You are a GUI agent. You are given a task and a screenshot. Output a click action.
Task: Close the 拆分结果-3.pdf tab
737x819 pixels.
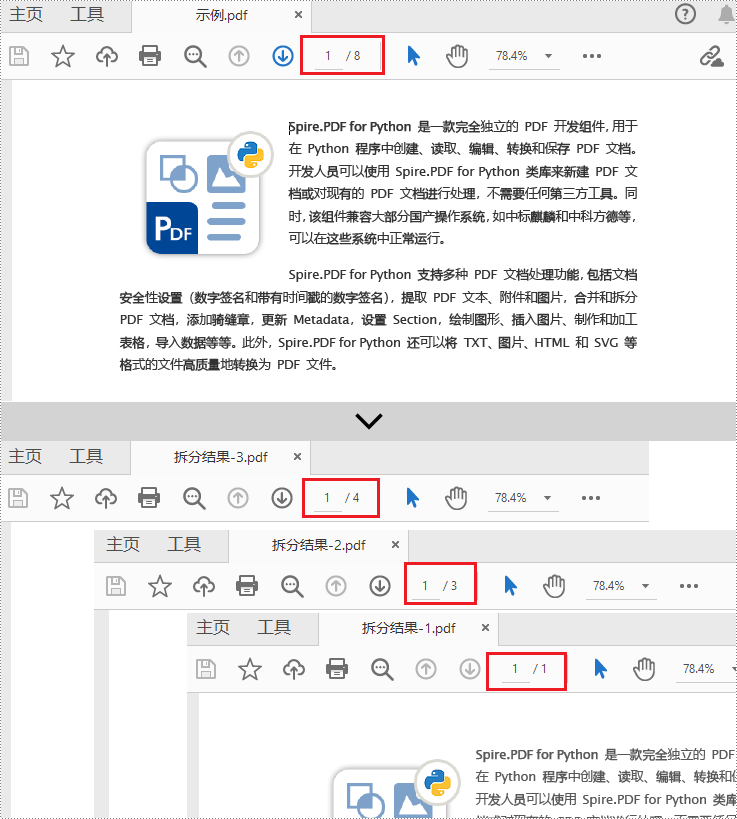click(297, 457)
